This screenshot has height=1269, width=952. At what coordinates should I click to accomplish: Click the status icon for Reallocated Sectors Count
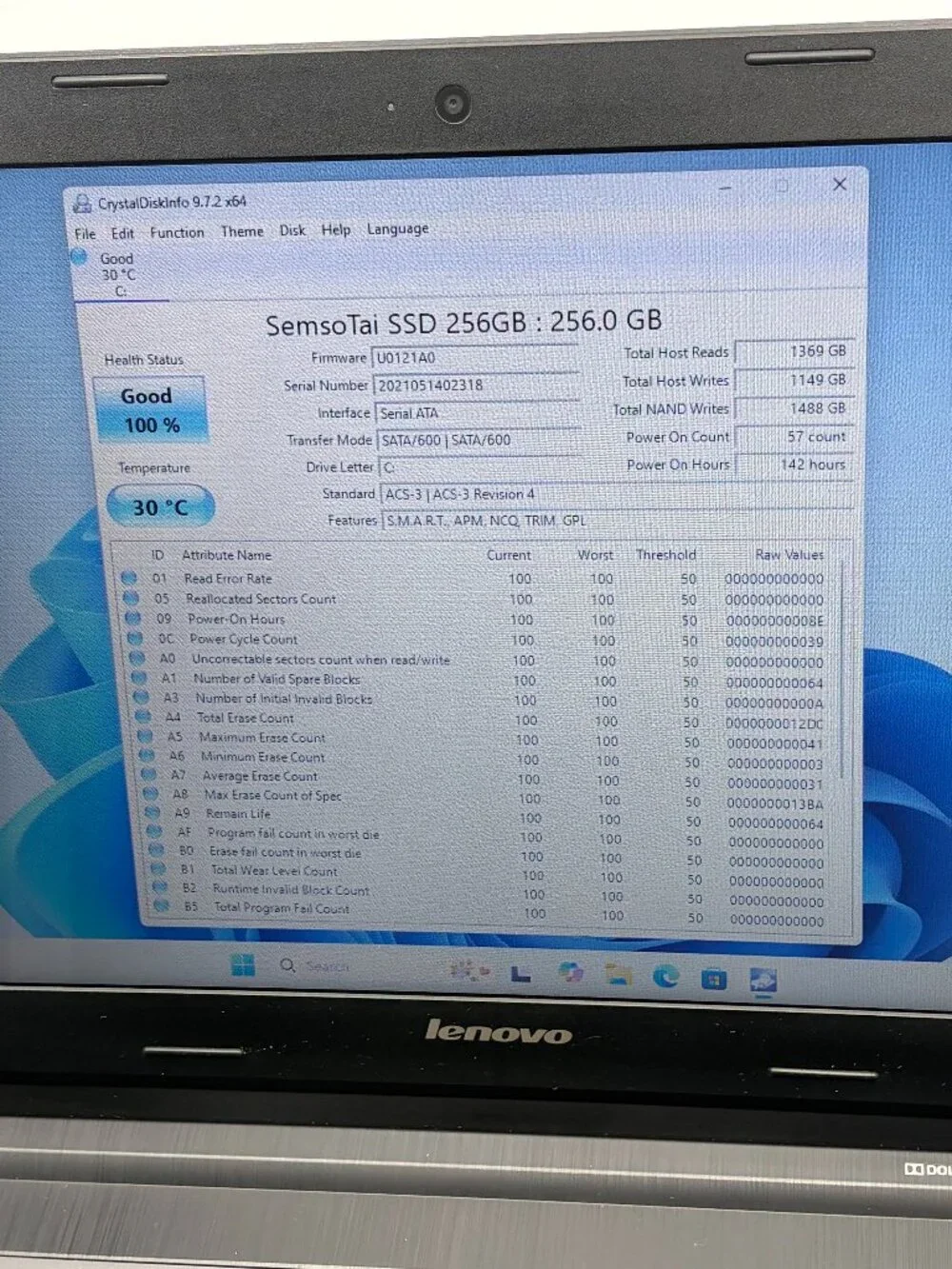[130, 598]
